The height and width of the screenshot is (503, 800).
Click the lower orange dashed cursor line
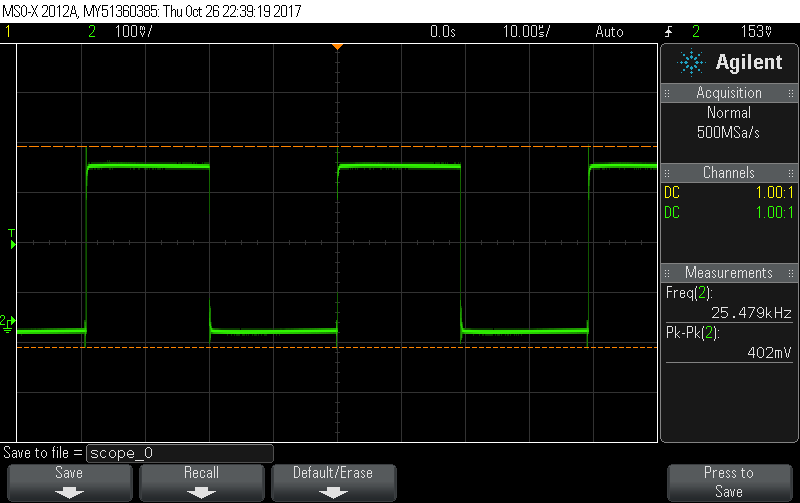point(337,347)
